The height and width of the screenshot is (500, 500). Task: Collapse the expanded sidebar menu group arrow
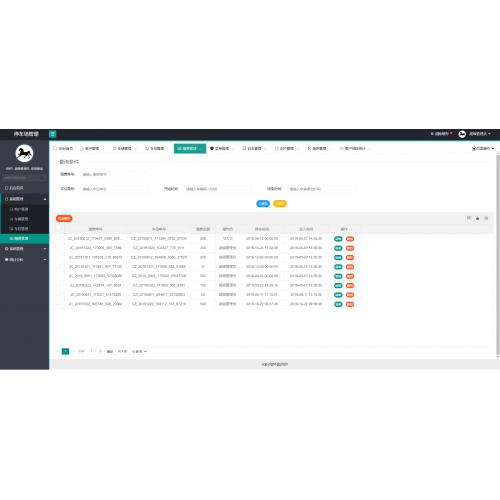point(45,199)
